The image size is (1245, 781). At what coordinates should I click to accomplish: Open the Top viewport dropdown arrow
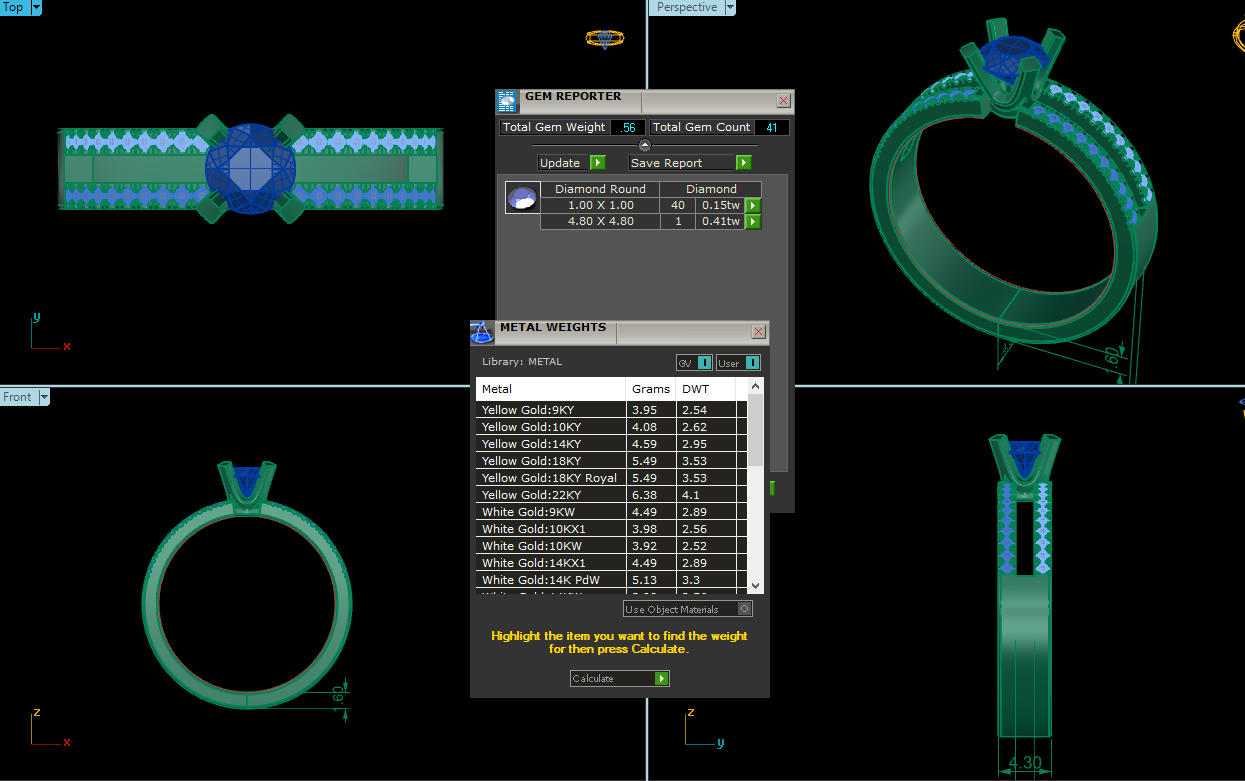36,7
